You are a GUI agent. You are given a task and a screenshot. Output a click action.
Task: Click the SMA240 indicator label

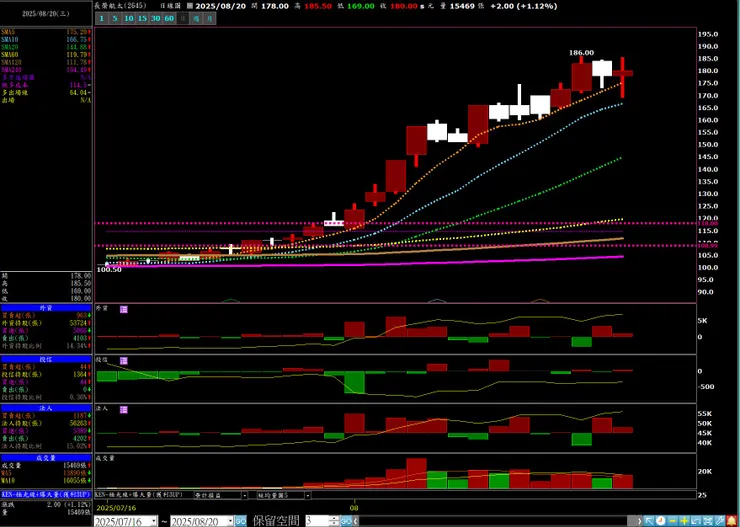tap(11, 70)
